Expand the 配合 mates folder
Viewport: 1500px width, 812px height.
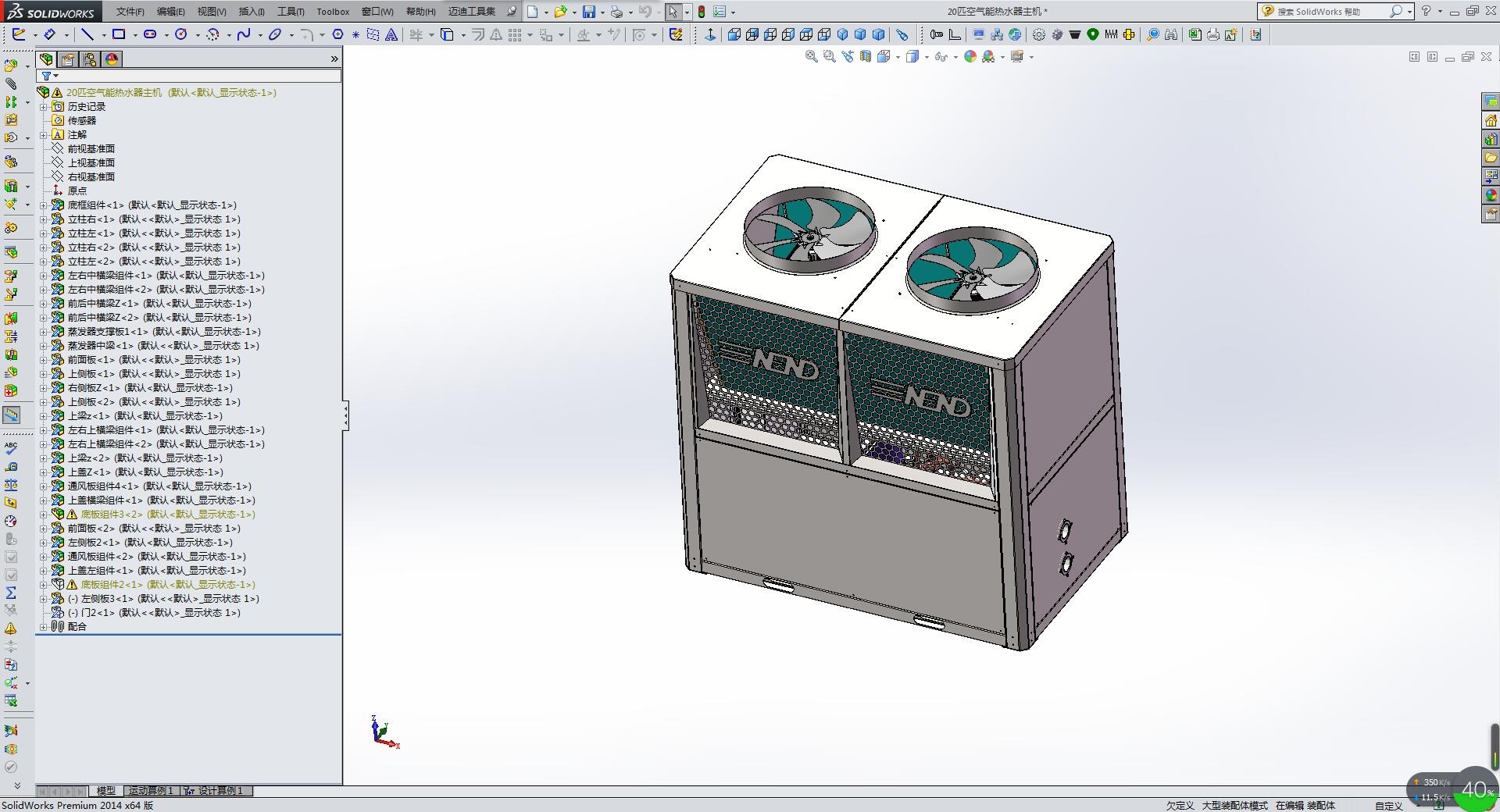(x=44, y=627)
